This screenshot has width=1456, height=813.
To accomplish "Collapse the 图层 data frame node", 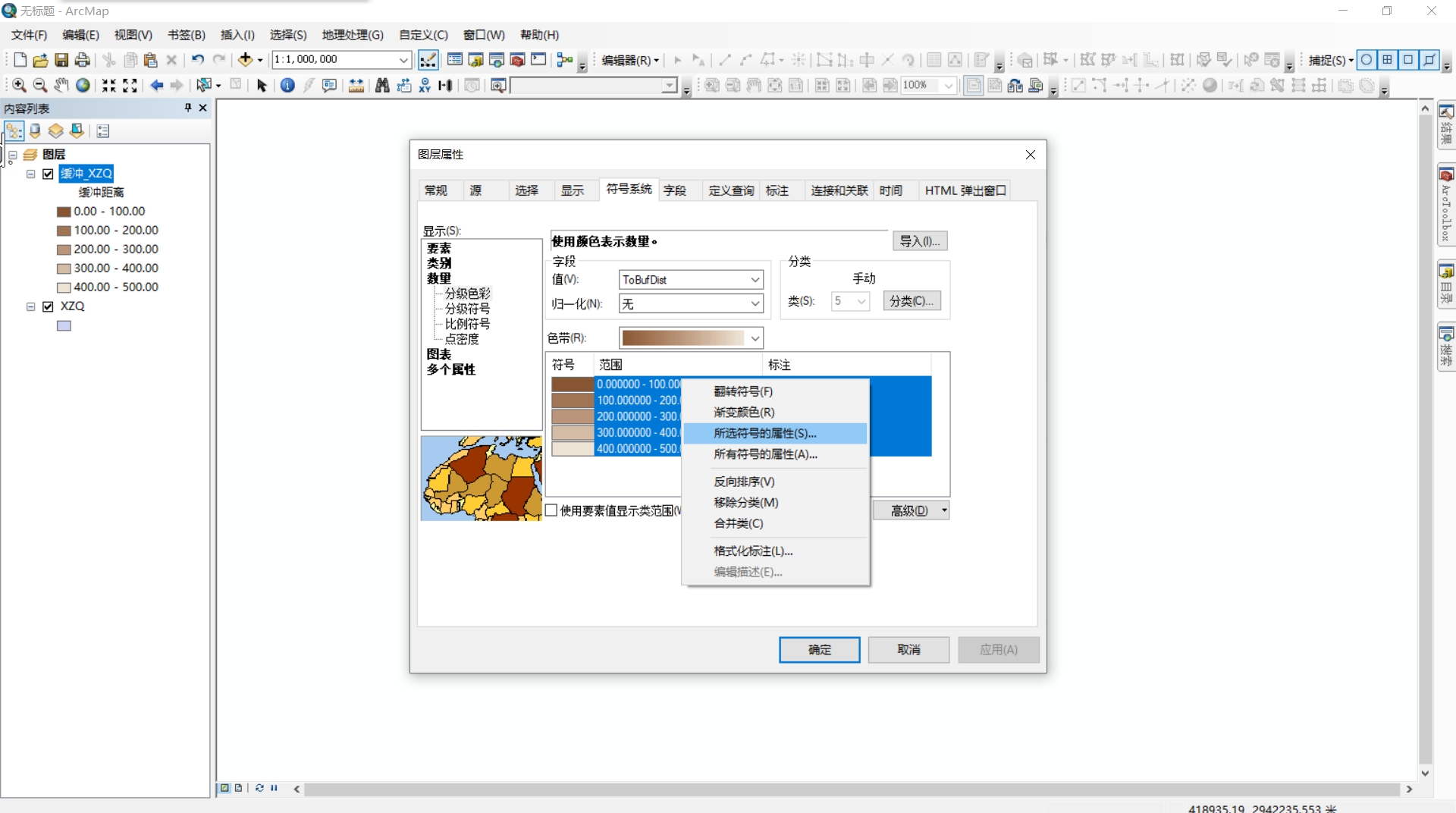I will pos(13,155).
